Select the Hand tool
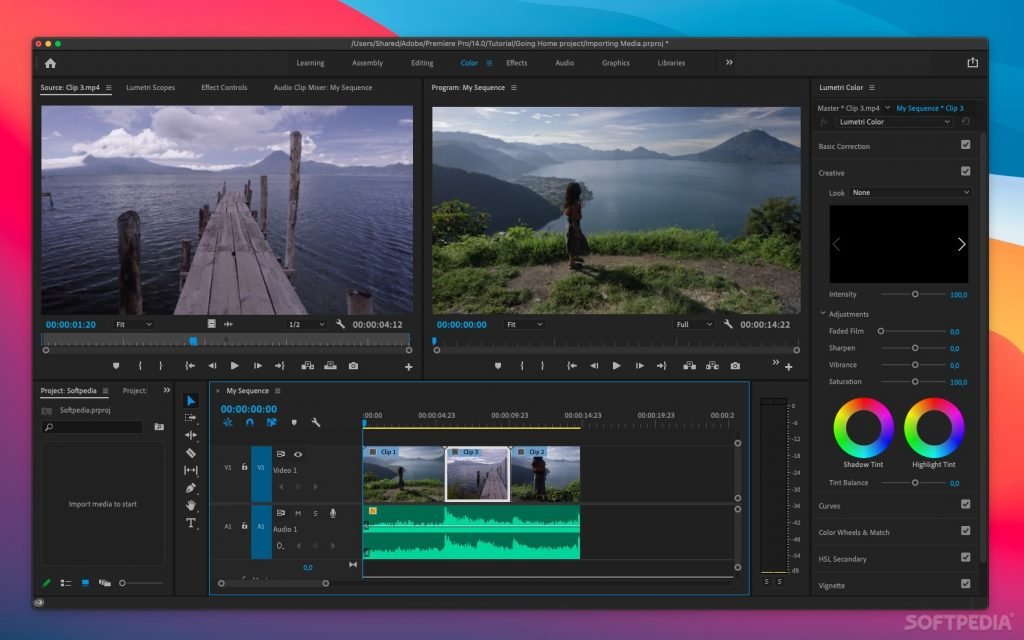Viewport: 1024px width, 640px height. 191,505
